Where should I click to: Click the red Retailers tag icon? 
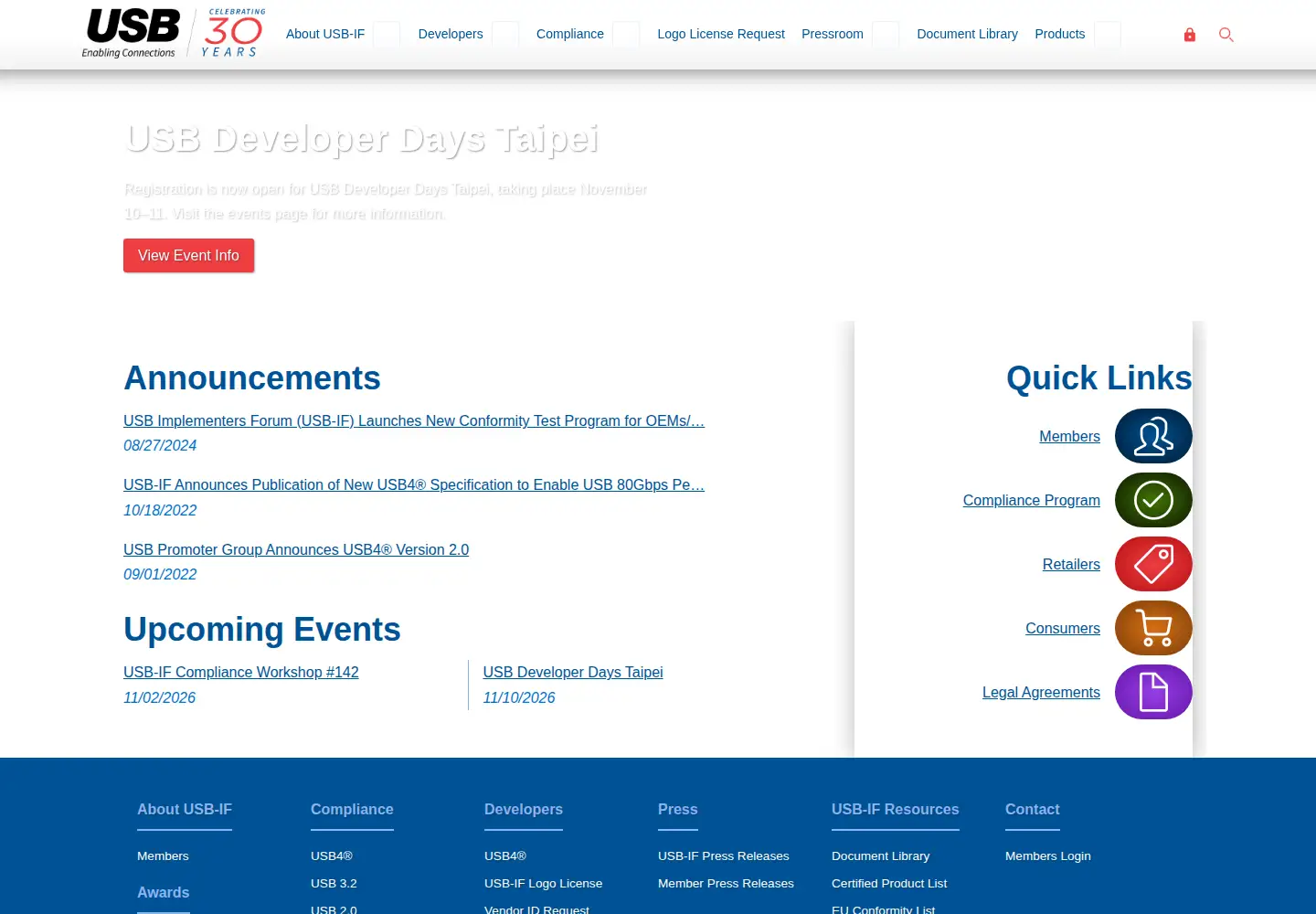click(x=1153, y=564)
